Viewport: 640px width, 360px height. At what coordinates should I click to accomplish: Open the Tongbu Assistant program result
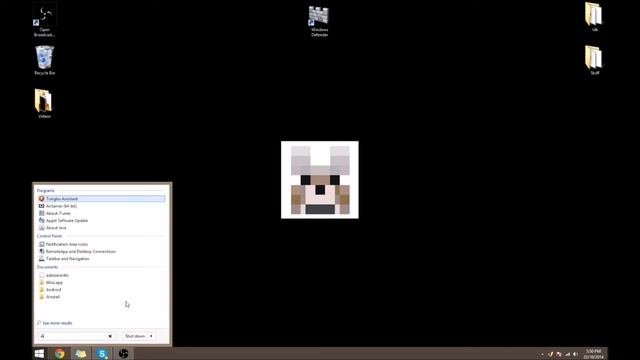(101, 199)
